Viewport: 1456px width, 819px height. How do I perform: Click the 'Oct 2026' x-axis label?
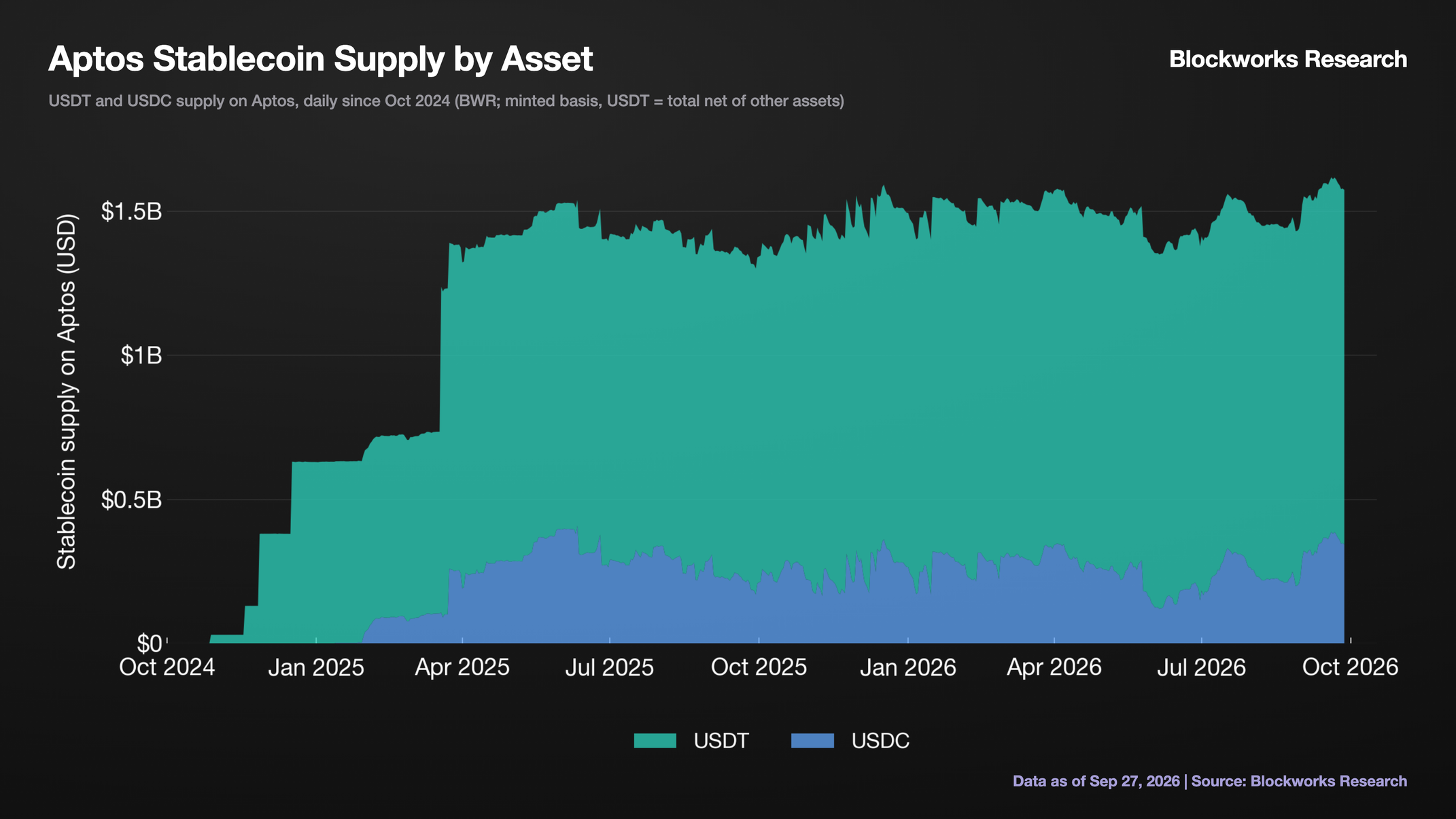tap(1351, 667)
